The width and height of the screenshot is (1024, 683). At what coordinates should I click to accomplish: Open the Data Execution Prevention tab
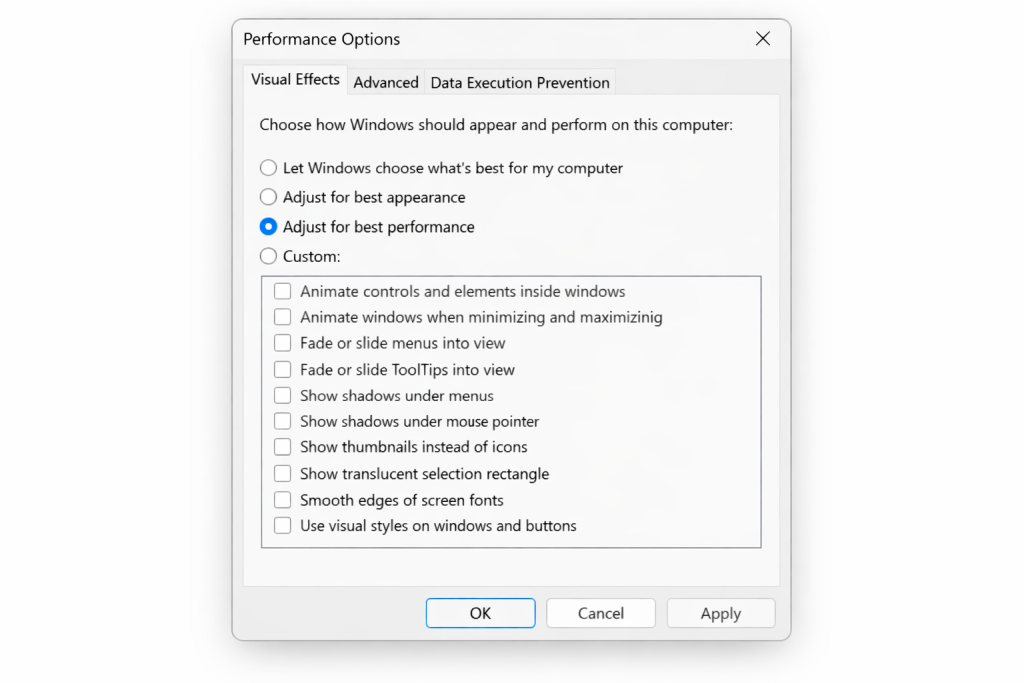(519, 82)
